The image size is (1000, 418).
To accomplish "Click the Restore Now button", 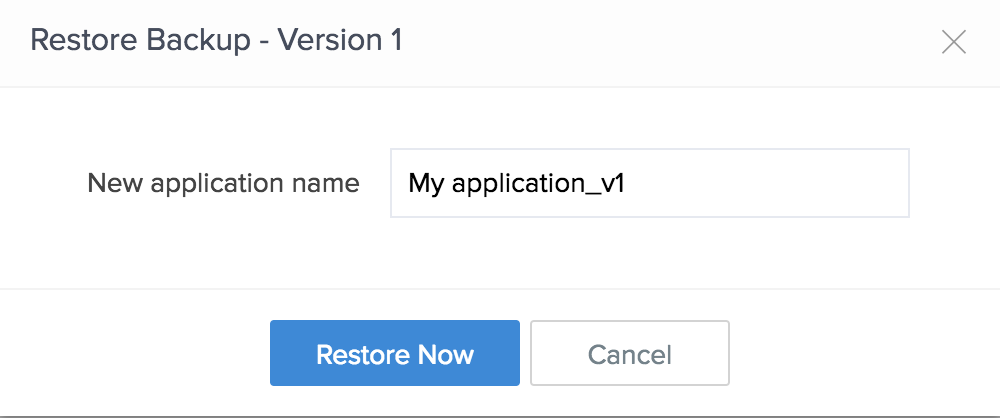I will pos(394,353).
